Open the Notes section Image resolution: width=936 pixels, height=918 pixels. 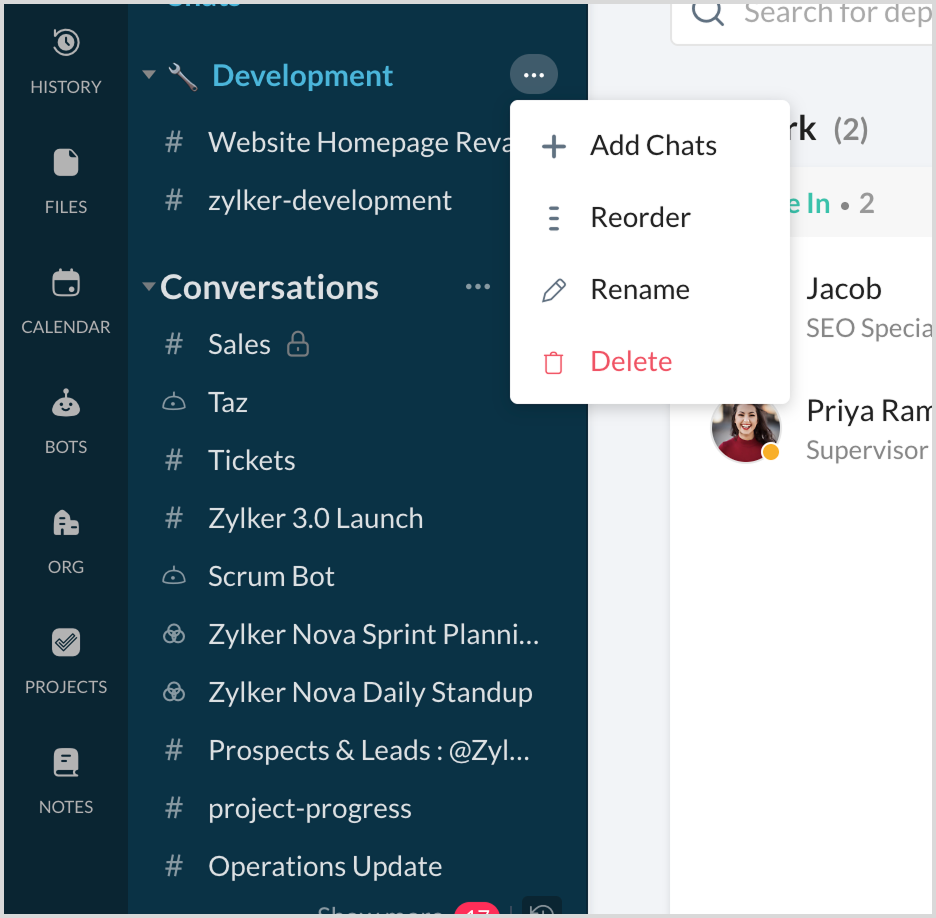click(66, 764)
